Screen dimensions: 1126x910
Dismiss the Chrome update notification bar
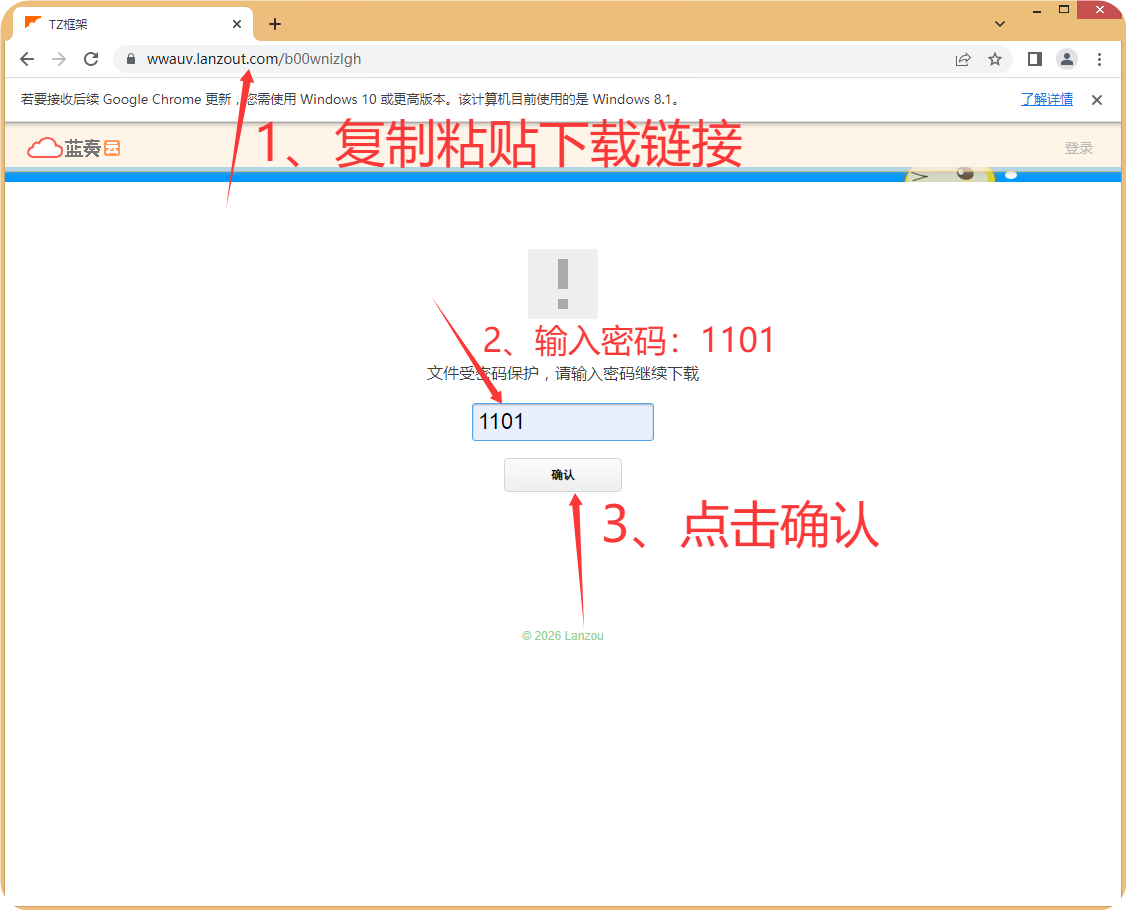tap(1097, 100)
